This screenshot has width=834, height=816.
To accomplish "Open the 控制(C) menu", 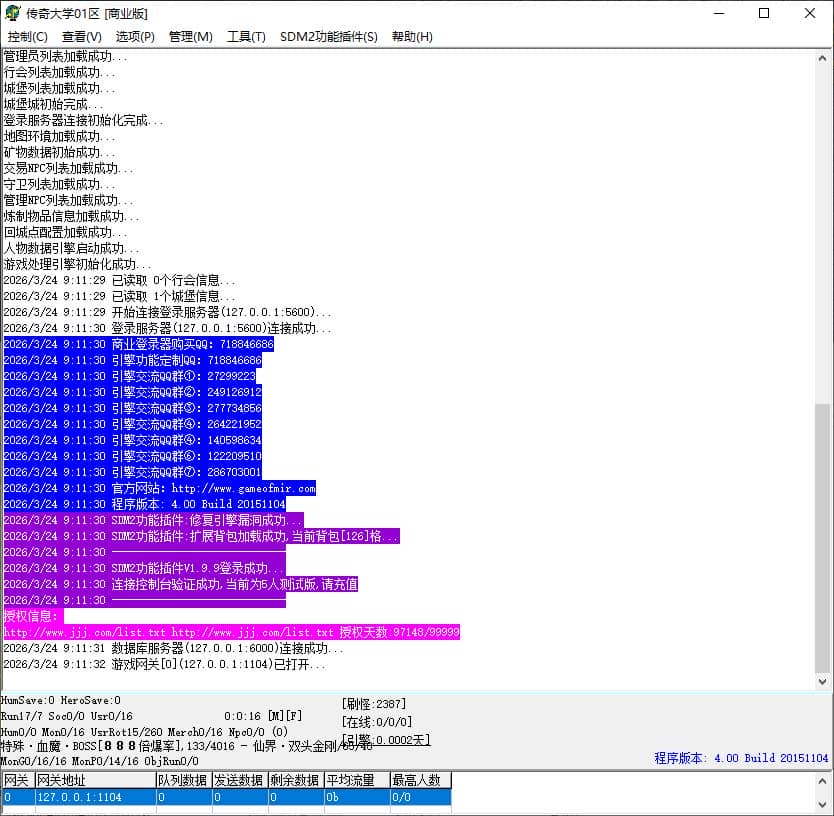I will tap(28, 37).
